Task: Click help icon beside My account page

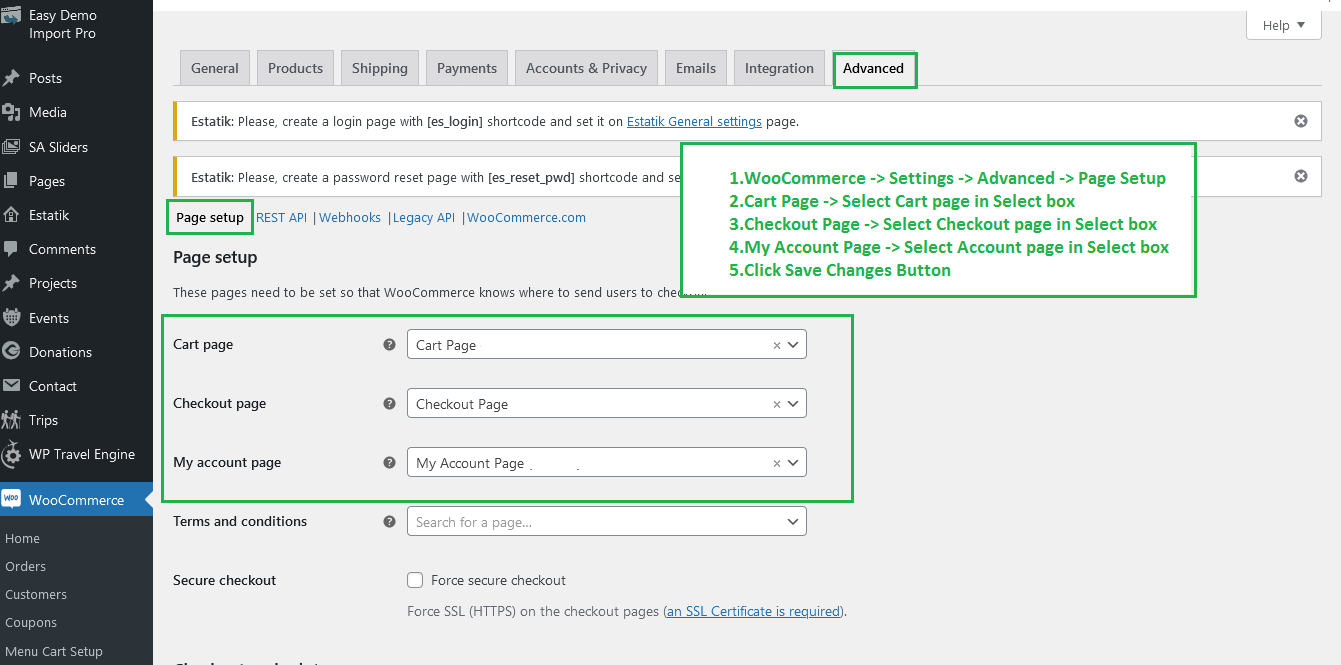Action: [x=390, y=462]
